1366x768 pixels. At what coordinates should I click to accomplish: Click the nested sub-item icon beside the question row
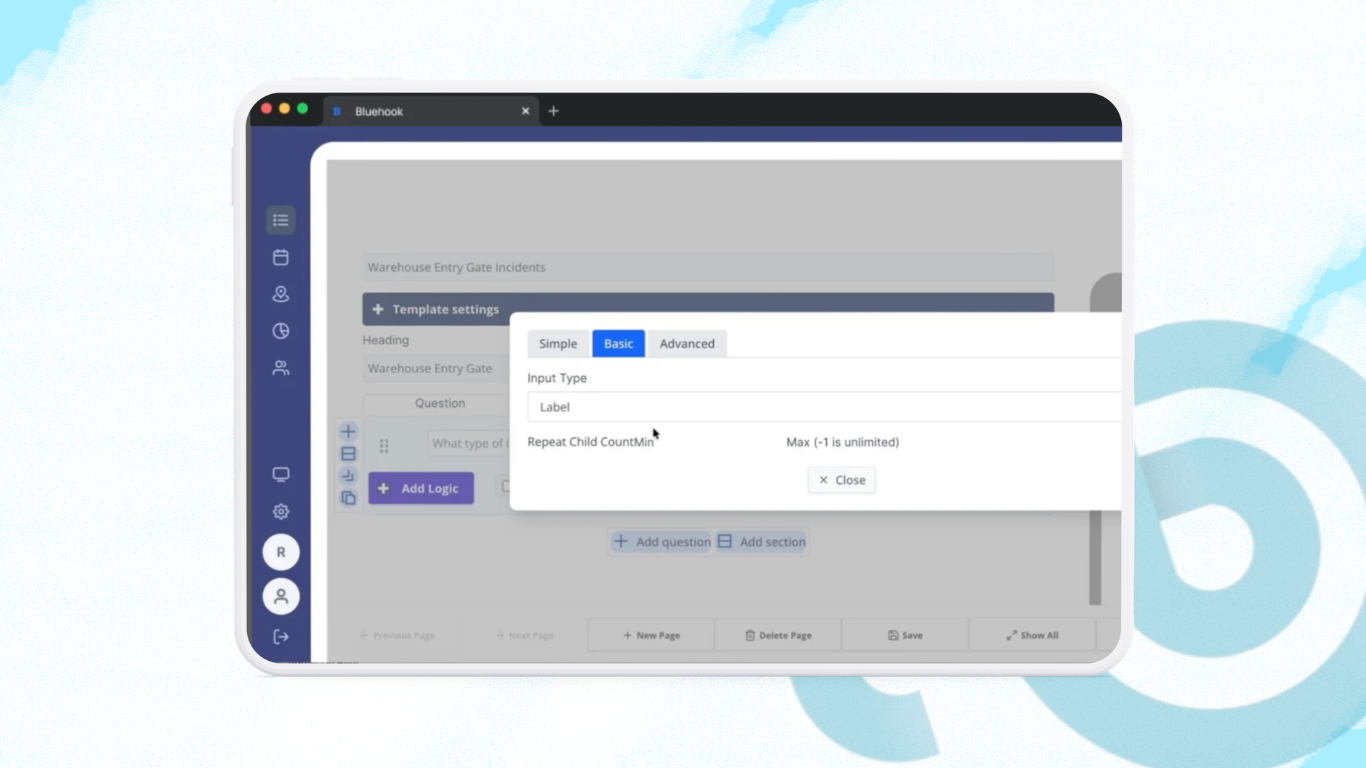coord(348,476)
